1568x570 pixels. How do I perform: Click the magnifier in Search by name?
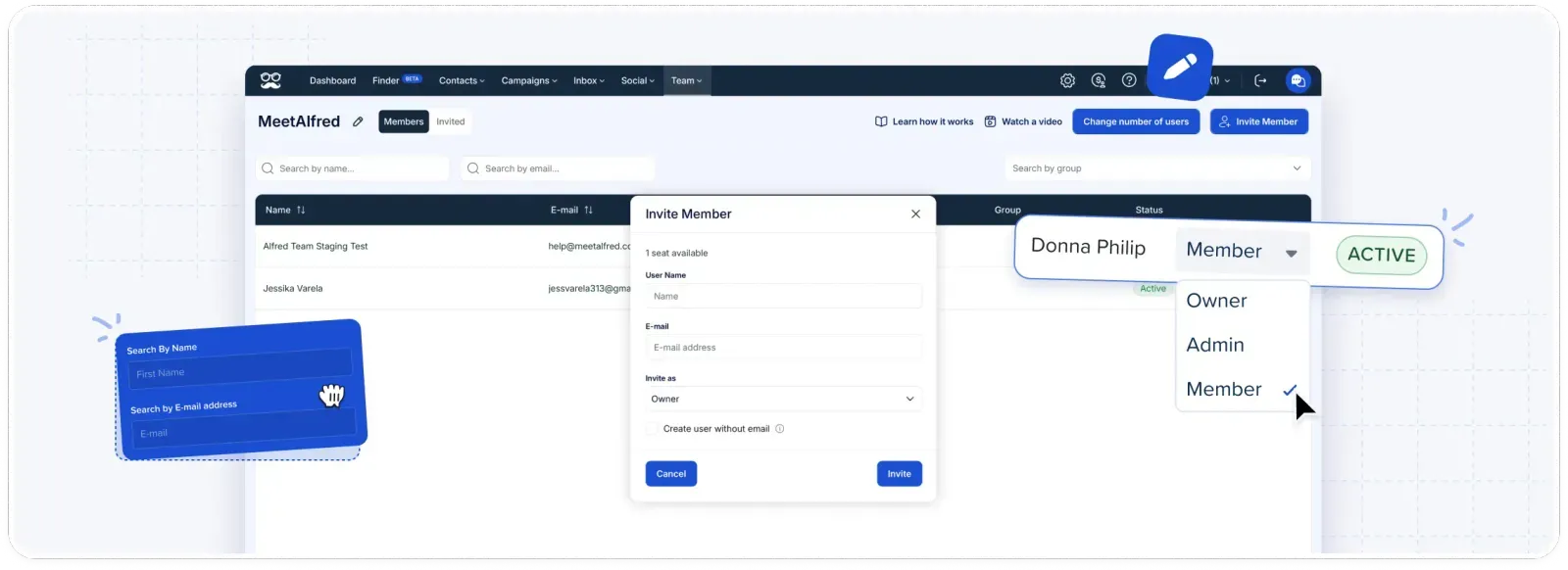point(268,168)
